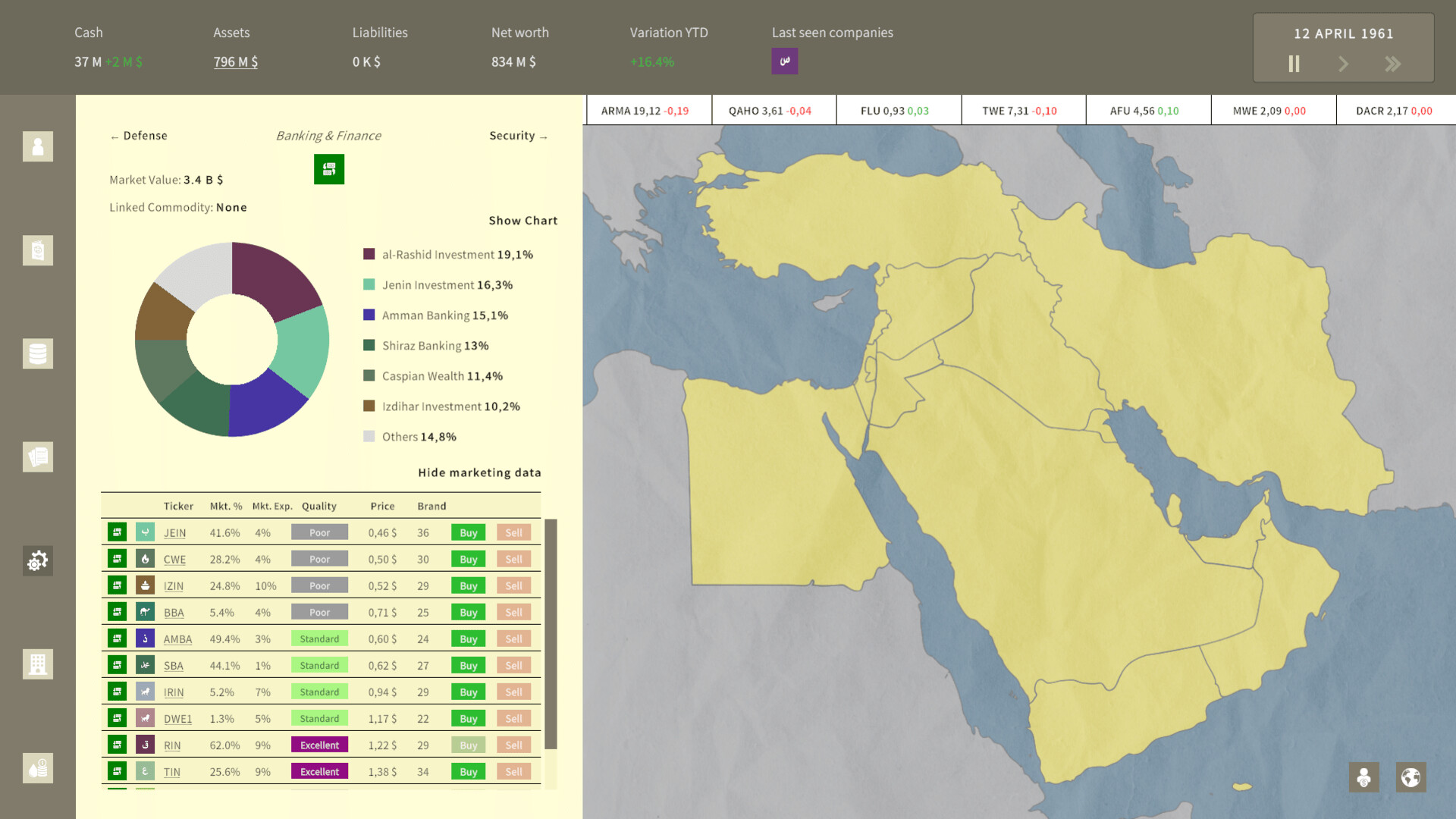Open the finance coins panel at sidebar bottom
This screenshot has width=1456, height=819.
(x=37, y=768)
